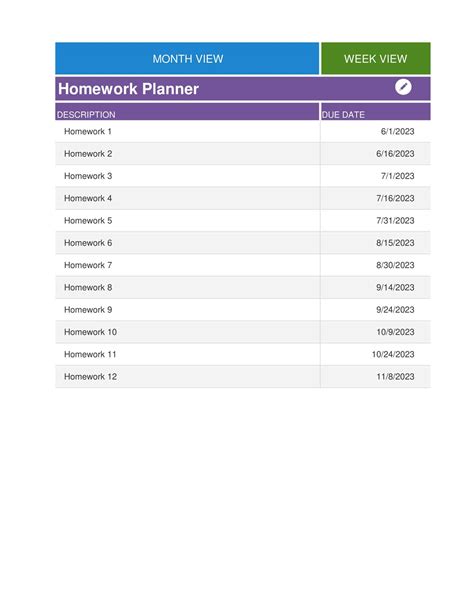This screenshot has height=613, width=474.
Task: Click the 8/15/2023 due date cell
Action: (x=375, y=243)
